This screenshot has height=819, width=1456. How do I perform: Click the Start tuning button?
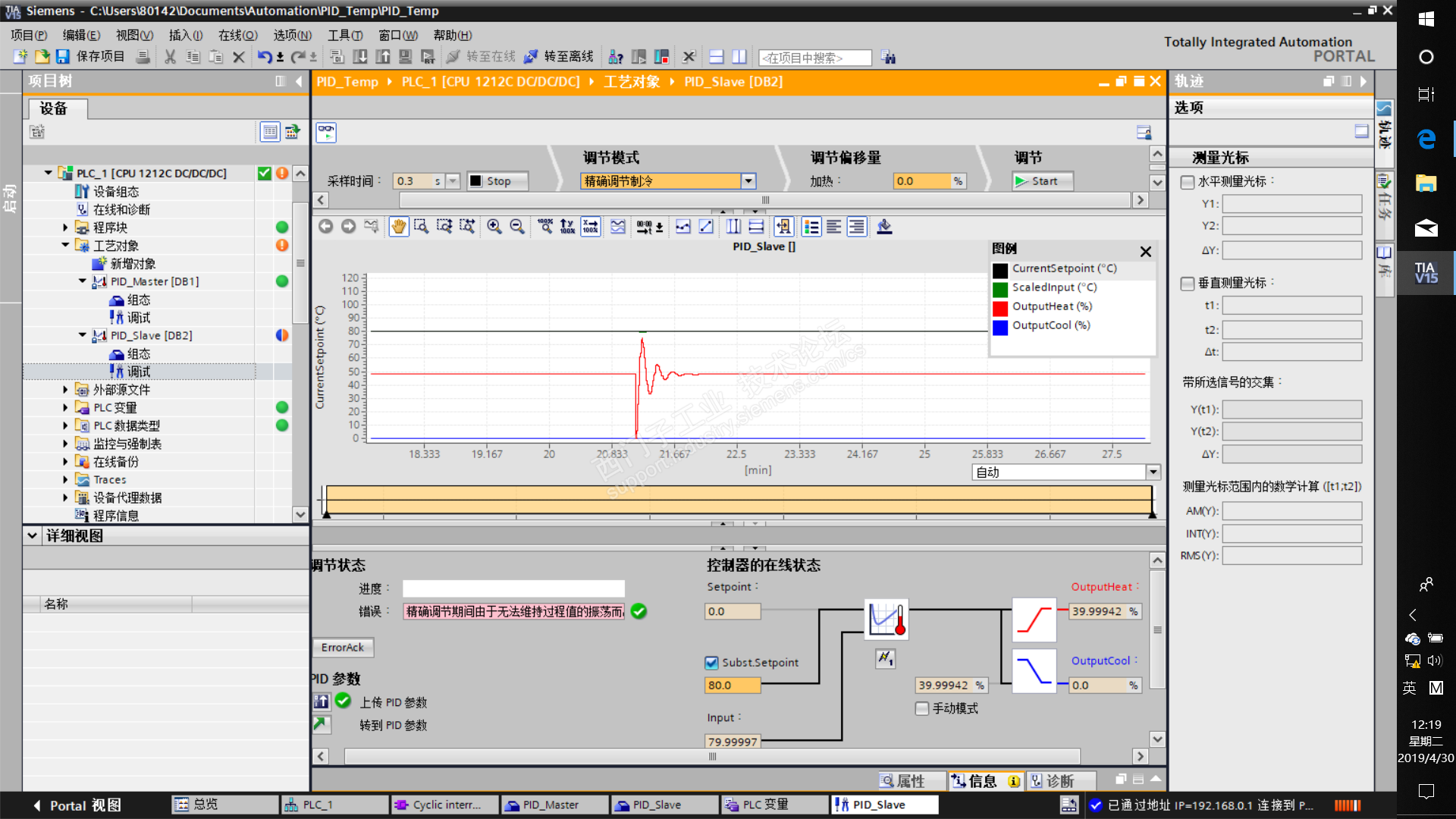[1043, 181]
